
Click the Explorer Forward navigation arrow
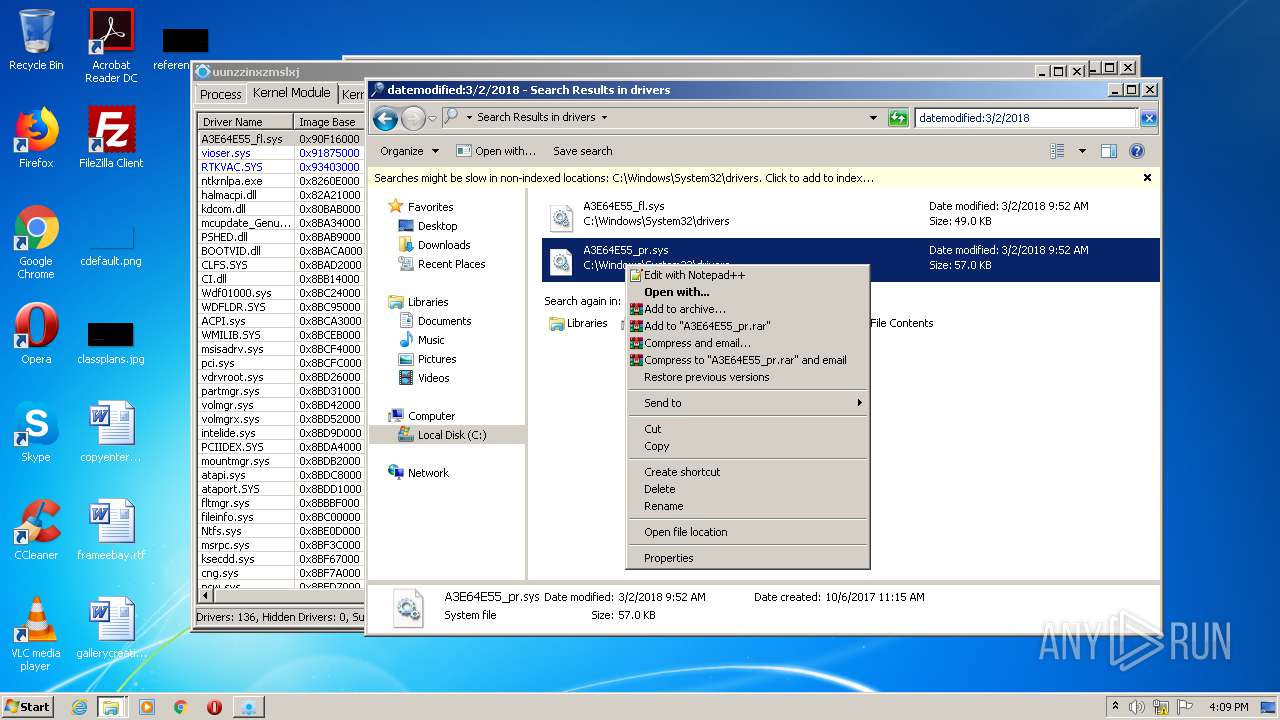(x=413, y=118)
